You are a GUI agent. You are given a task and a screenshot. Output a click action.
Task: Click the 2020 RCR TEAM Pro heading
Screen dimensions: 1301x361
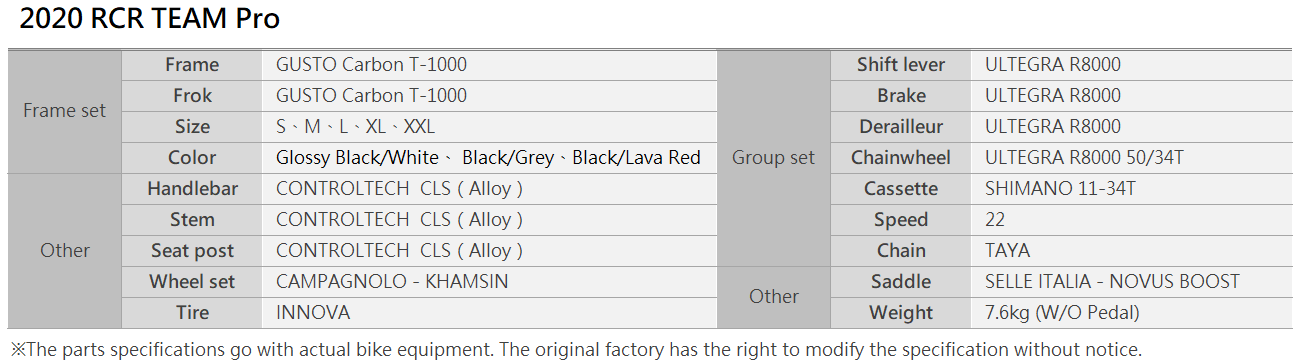tap(150, 18)
